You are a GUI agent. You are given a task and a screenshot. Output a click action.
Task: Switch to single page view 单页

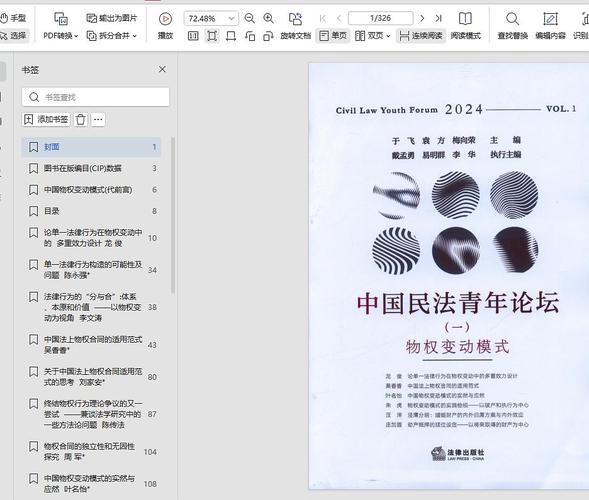pos(333,36)
